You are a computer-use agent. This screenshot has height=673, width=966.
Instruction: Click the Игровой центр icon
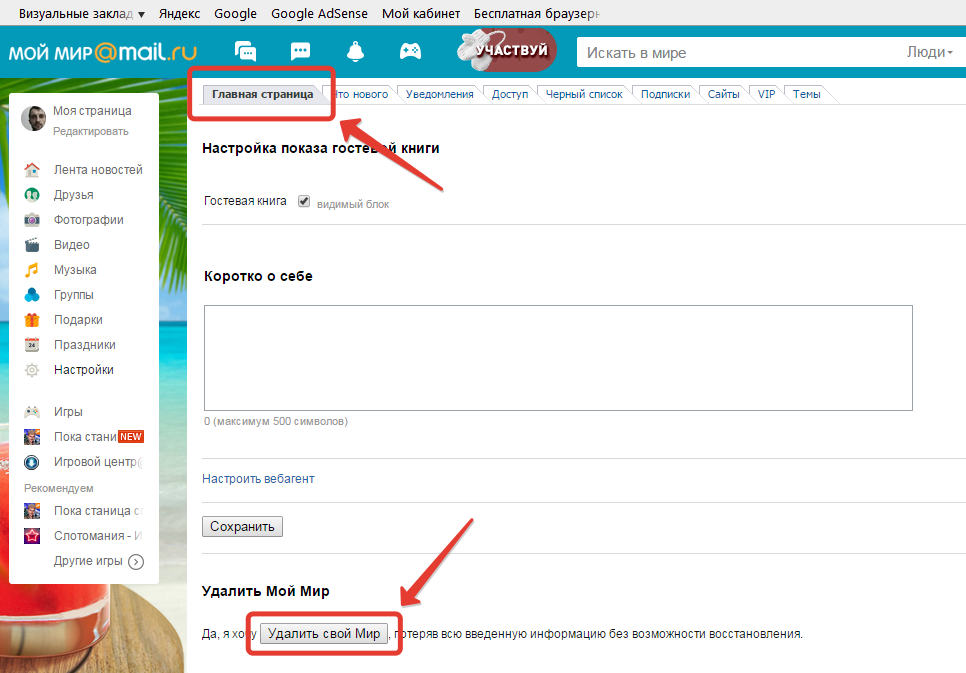(x=32, y=462)
